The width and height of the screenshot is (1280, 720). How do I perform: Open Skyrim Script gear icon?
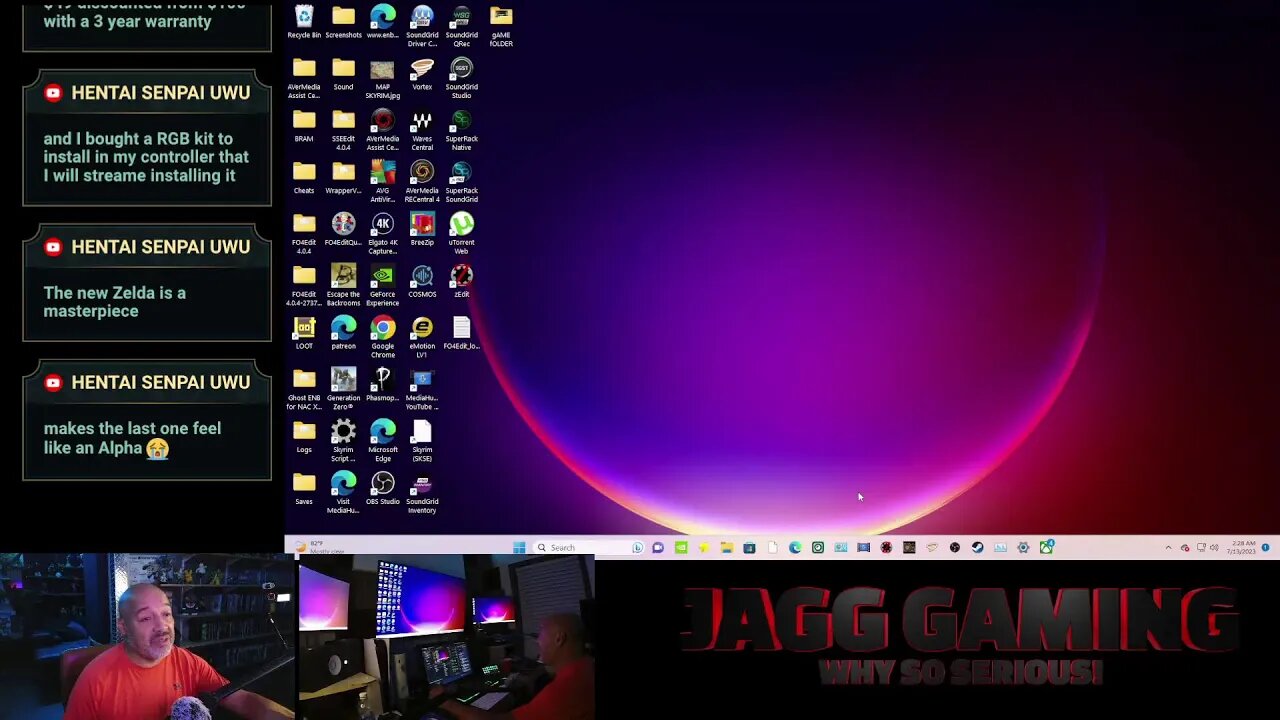point(343,442)
